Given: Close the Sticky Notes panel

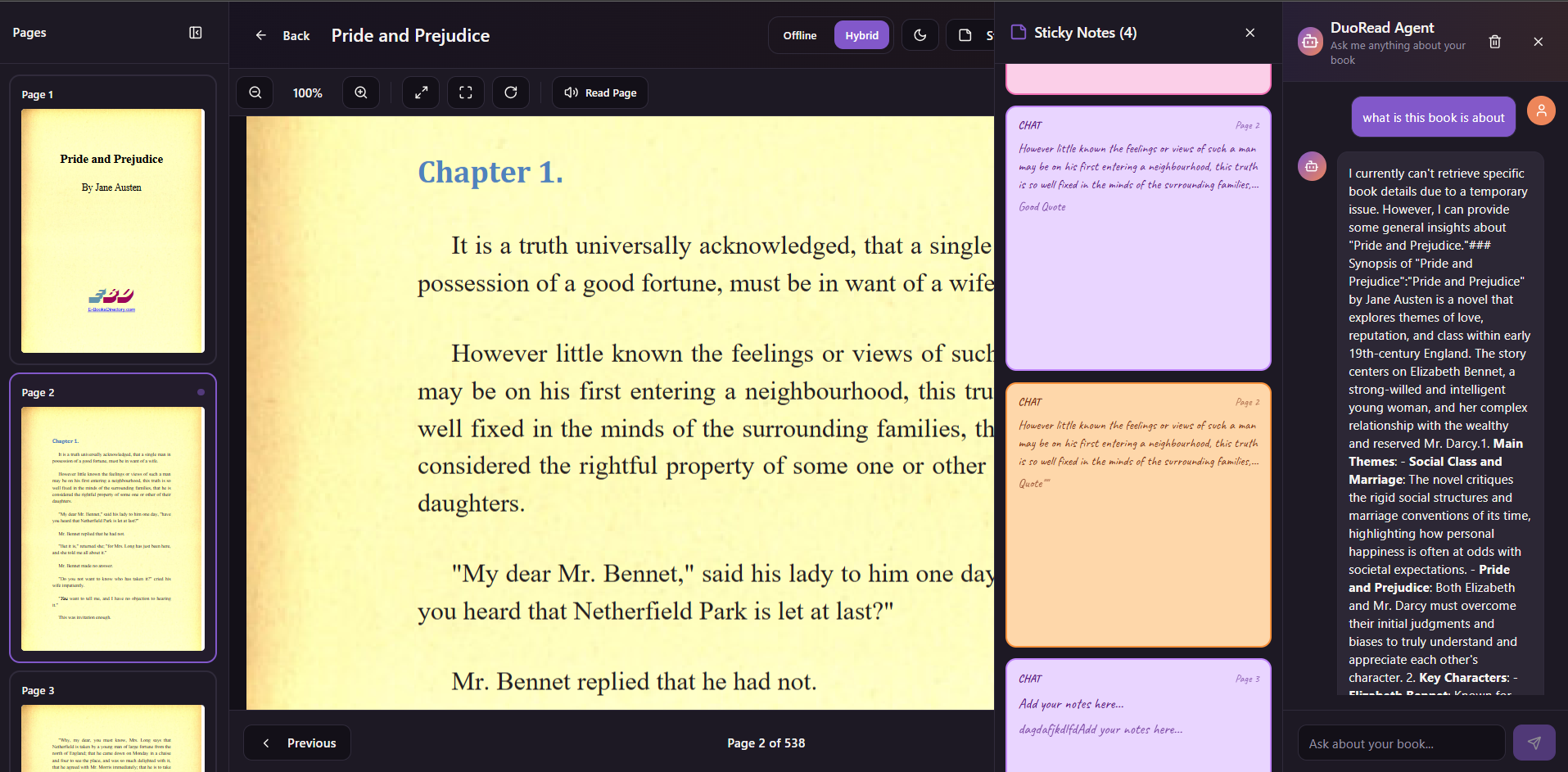Looking at the screenshot, I should [x=1249, y=33].
